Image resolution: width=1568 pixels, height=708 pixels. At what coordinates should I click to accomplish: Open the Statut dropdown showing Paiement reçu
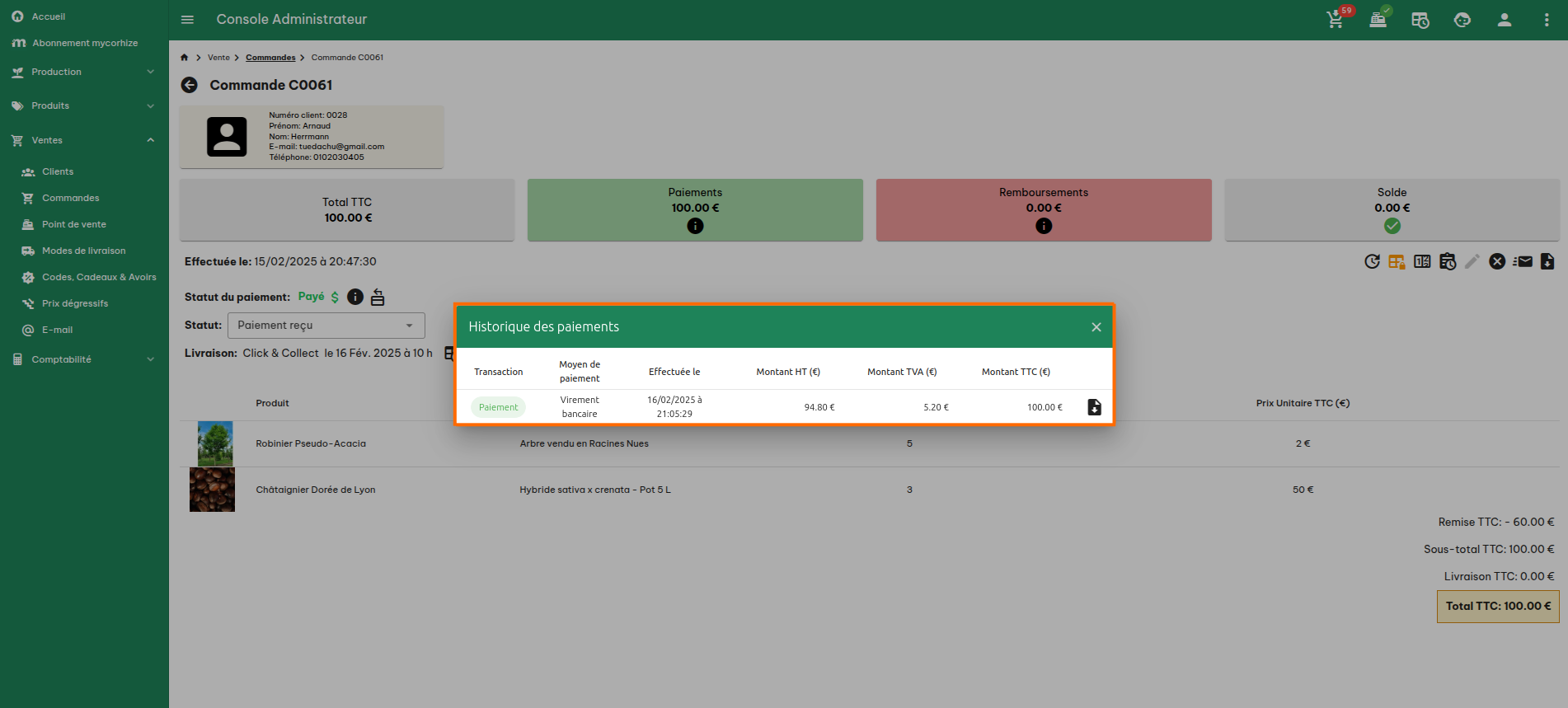pyautogui.click(x=326, y=326)
